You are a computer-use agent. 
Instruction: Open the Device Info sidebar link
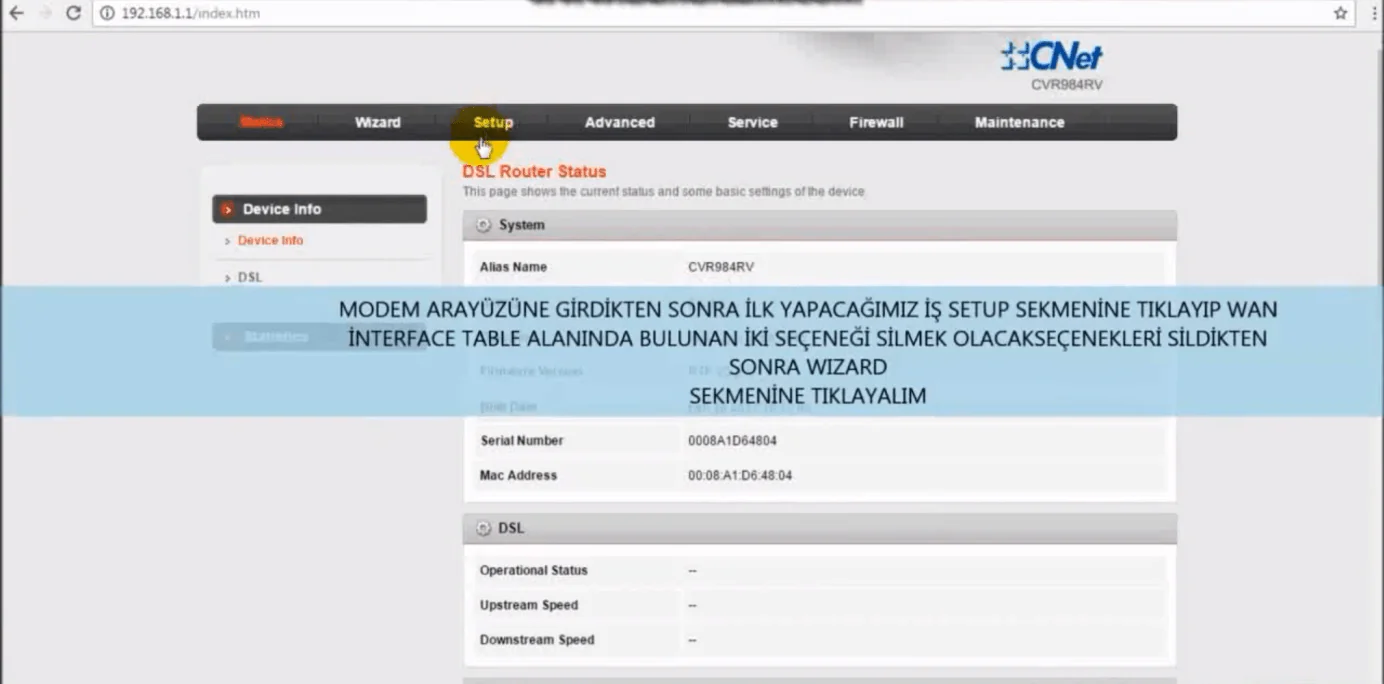[270, 240]
